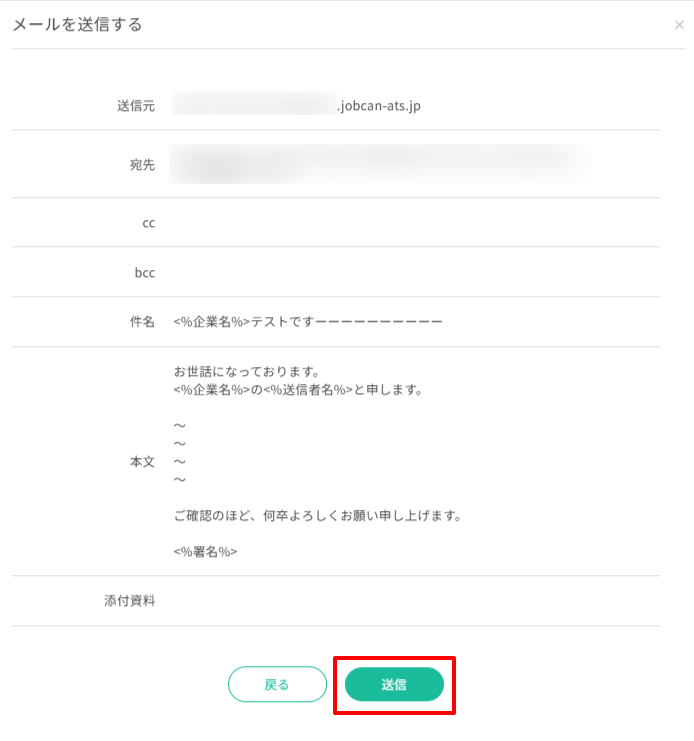The image size is (694, 741).
Task: Click the 送信 button to send
Action: pyautogui.click(x=394, y=685)
